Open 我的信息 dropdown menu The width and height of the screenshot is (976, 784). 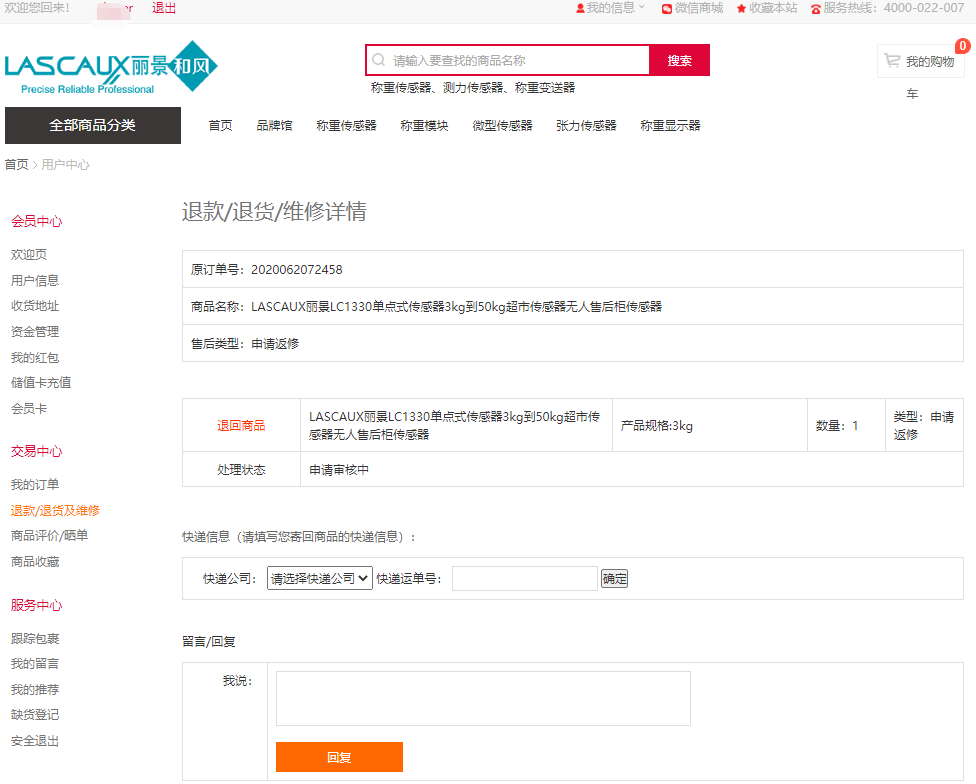tap(610, 8)
